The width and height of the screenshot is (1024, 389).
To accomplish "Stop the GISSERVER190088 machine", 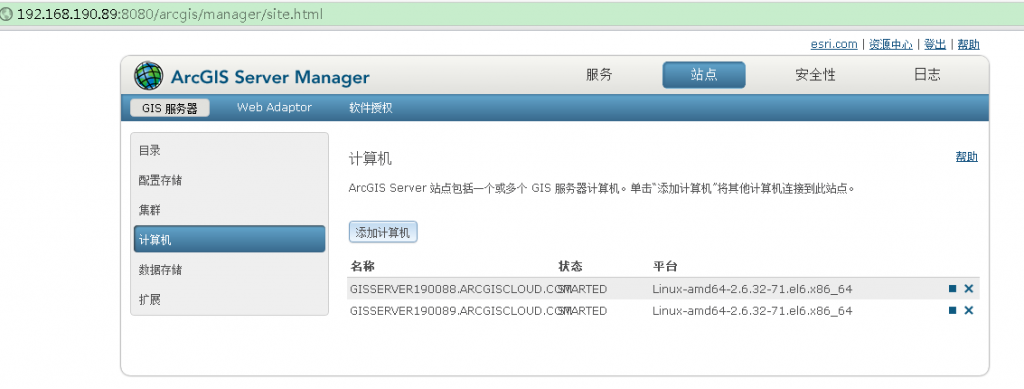I will point(953,289).
